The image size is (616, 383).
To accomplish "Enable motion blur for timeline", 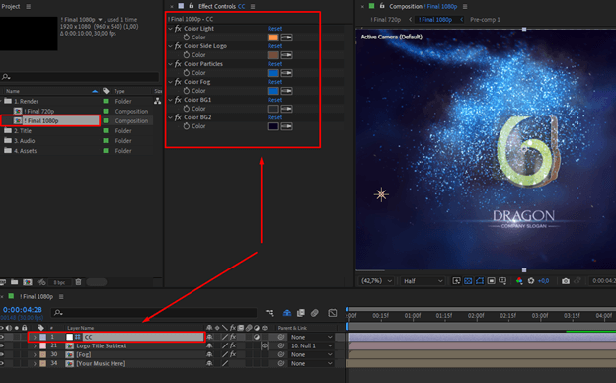I will coord(315,313).
